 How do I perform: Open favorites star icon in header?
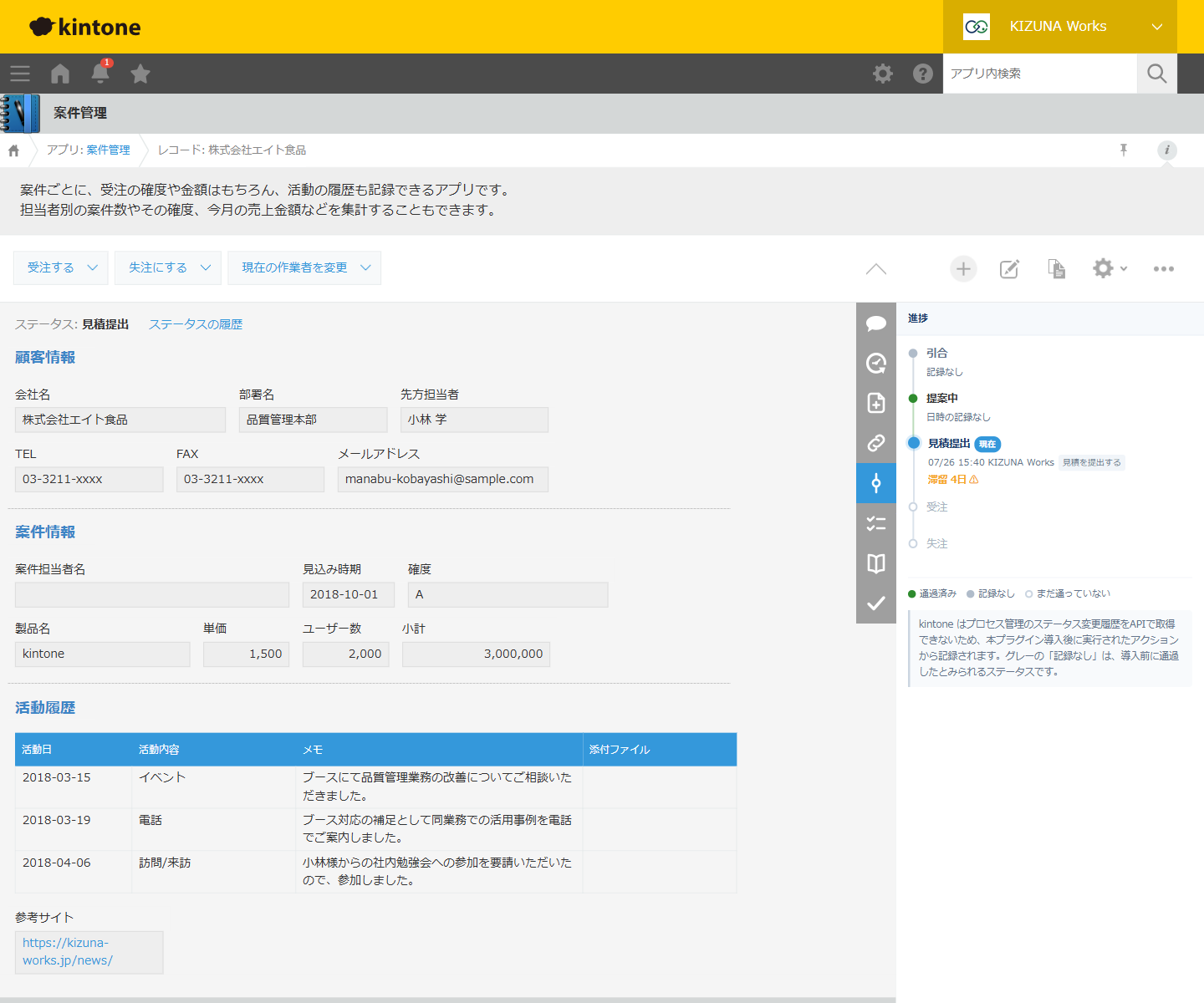click(140, 74)
